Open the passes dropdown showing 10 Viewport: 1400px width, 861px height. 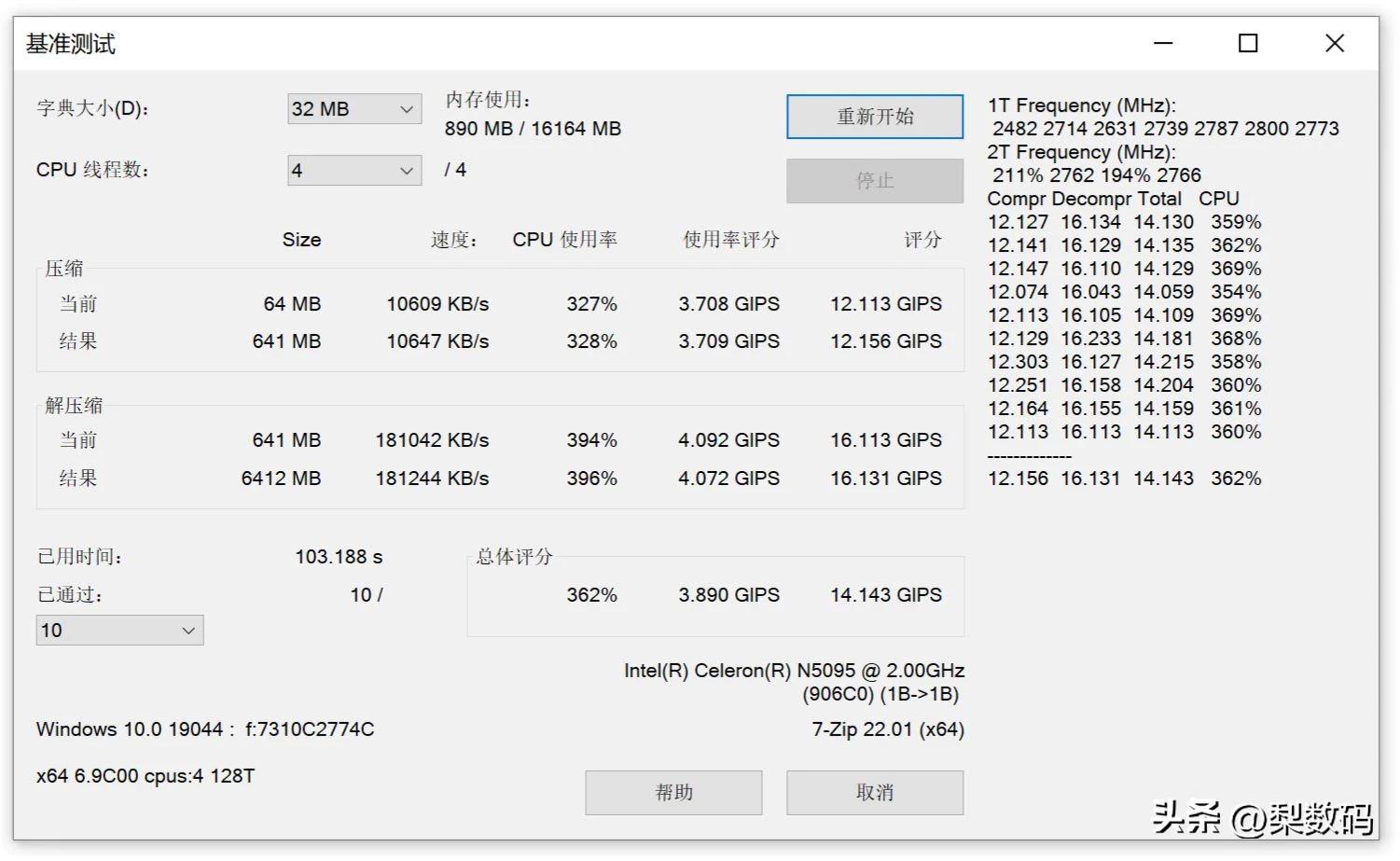tap(118, 631)
